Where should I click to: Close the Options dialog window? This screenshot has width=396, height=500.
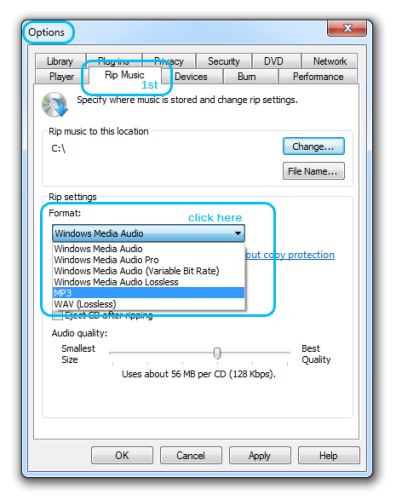(x=347, y=28)
